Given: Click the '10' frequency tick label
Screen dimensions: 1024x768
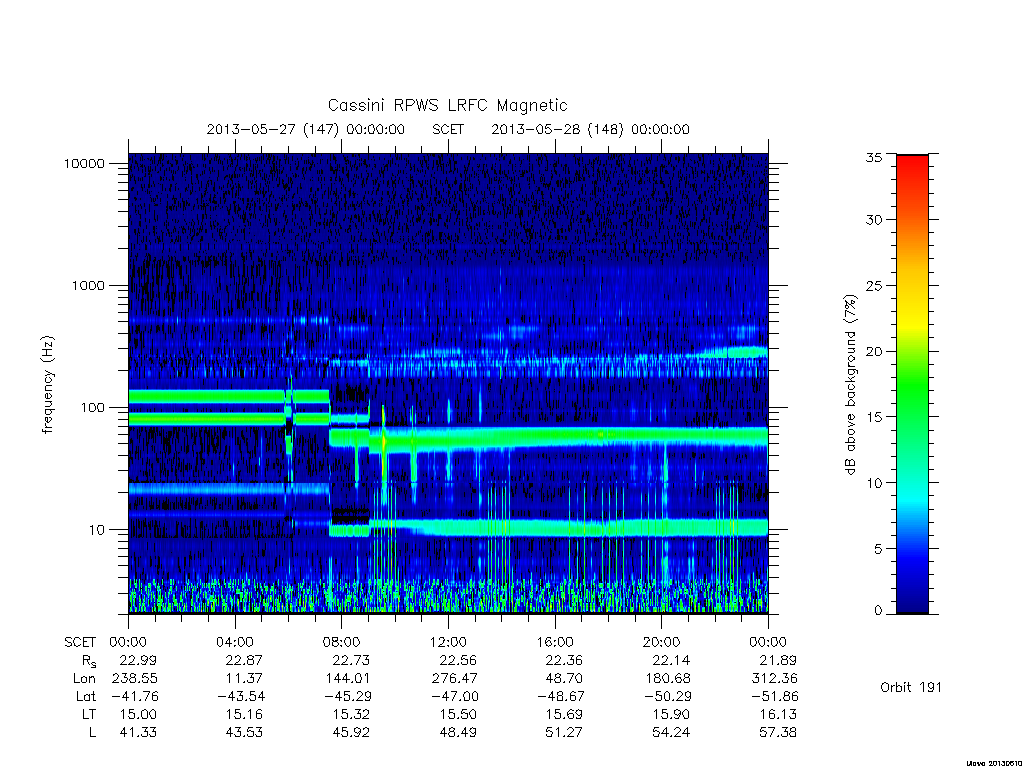Looking at the screenshot, I should 97,530.
